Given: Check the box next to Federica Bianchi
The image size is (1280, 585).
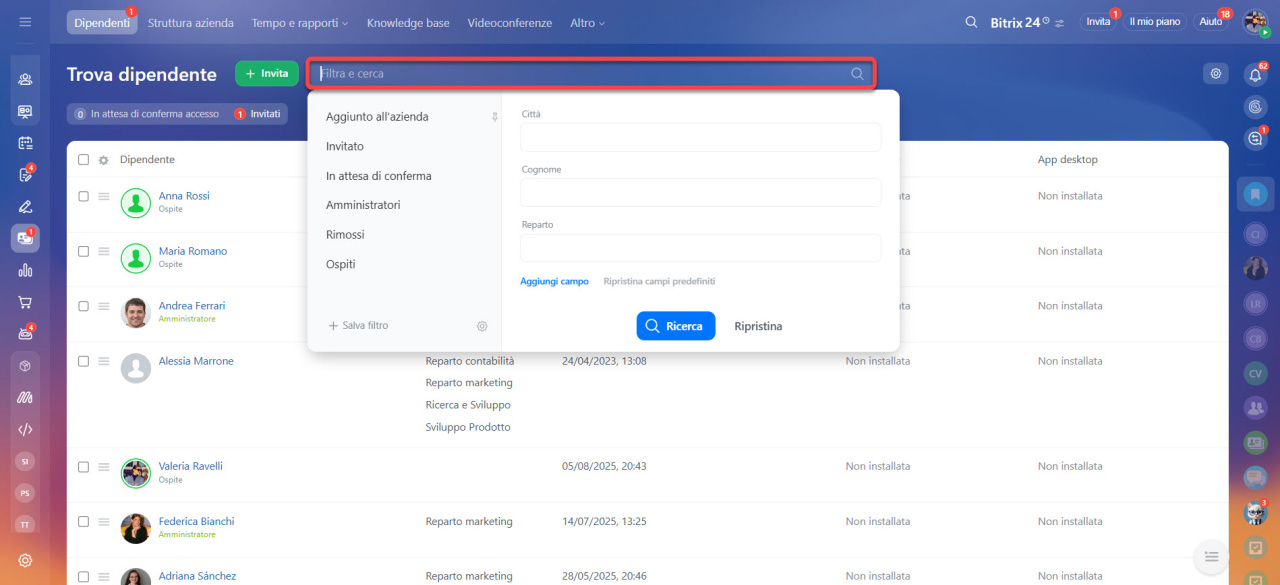Looking at the screenshot, I should [x=84, y=521].
